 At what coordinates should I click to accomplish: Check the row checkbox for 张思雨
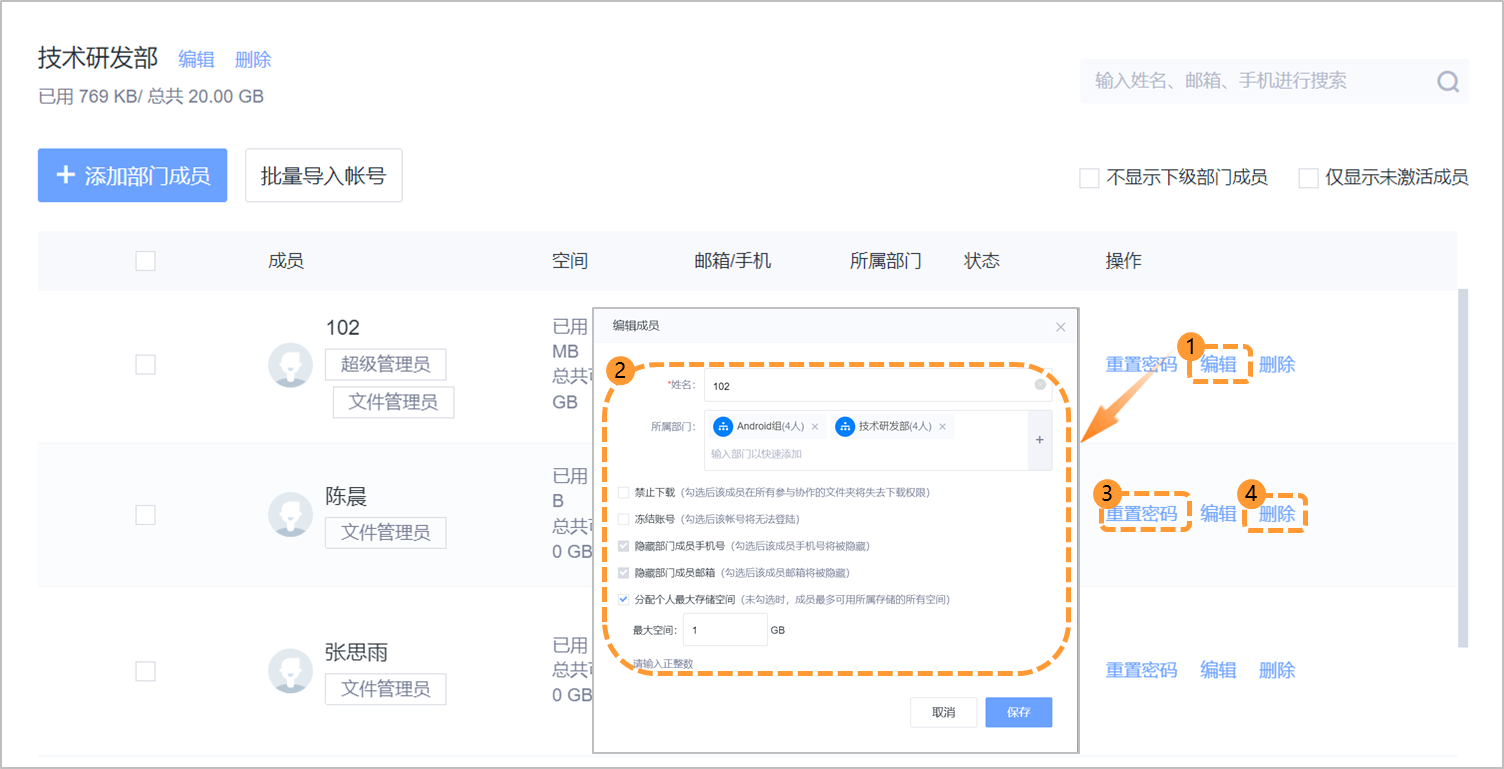pos(146,671)
